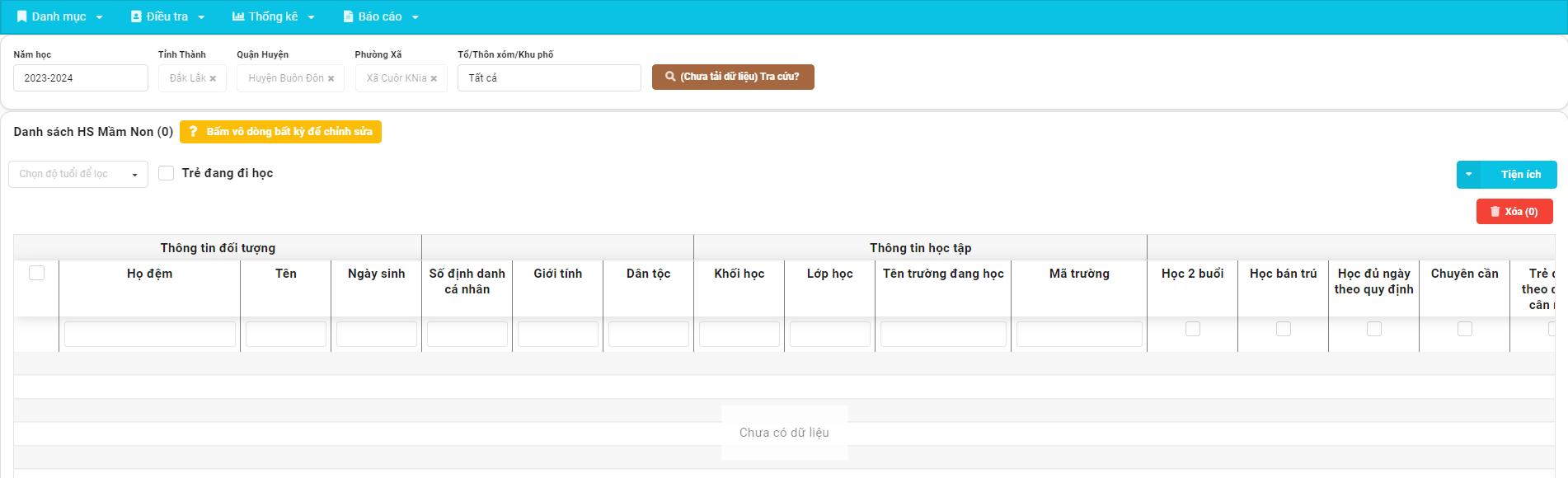
Task: Expand the Tiện ích dropdown arrow
Action: [1468, 175]
